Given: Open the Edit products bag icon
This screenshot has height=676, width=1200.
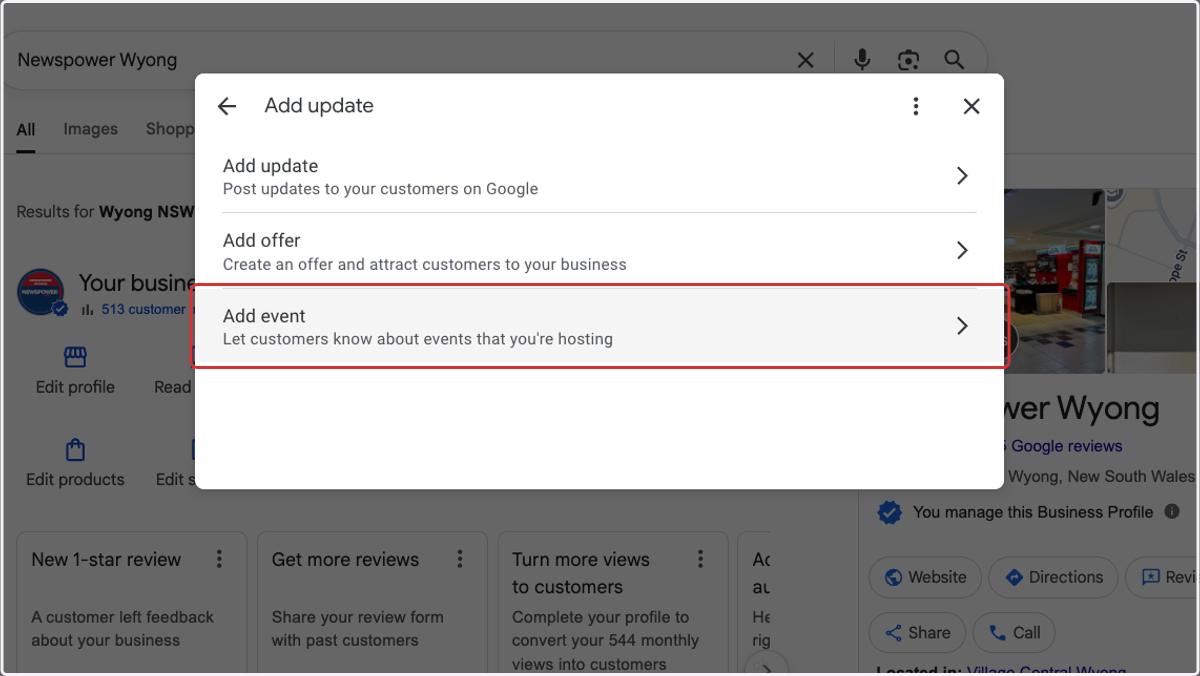Looking at the screenshot, I should (x=75, y=449).
